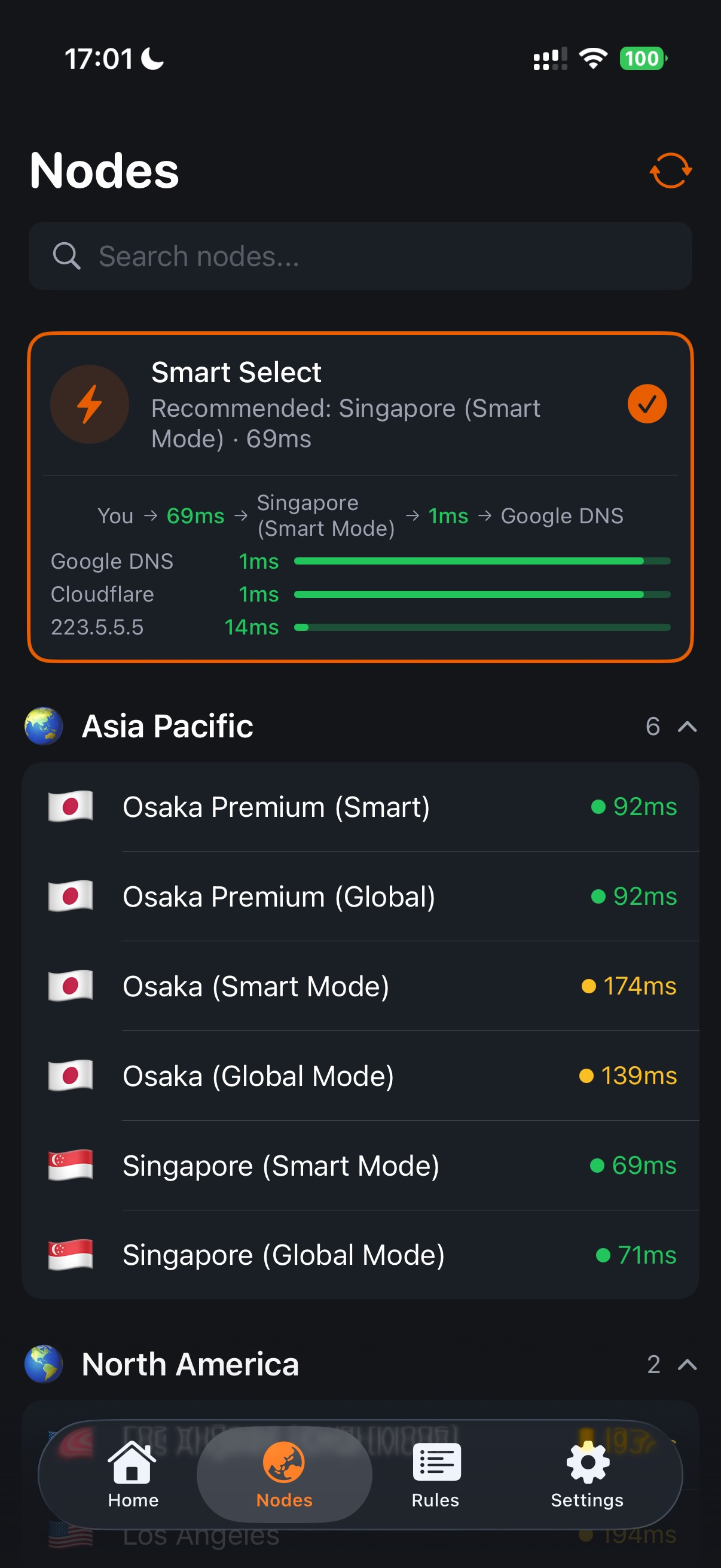Tap the Smart Select title
This screenshot has width=721, height=1568.
(236, 372)
